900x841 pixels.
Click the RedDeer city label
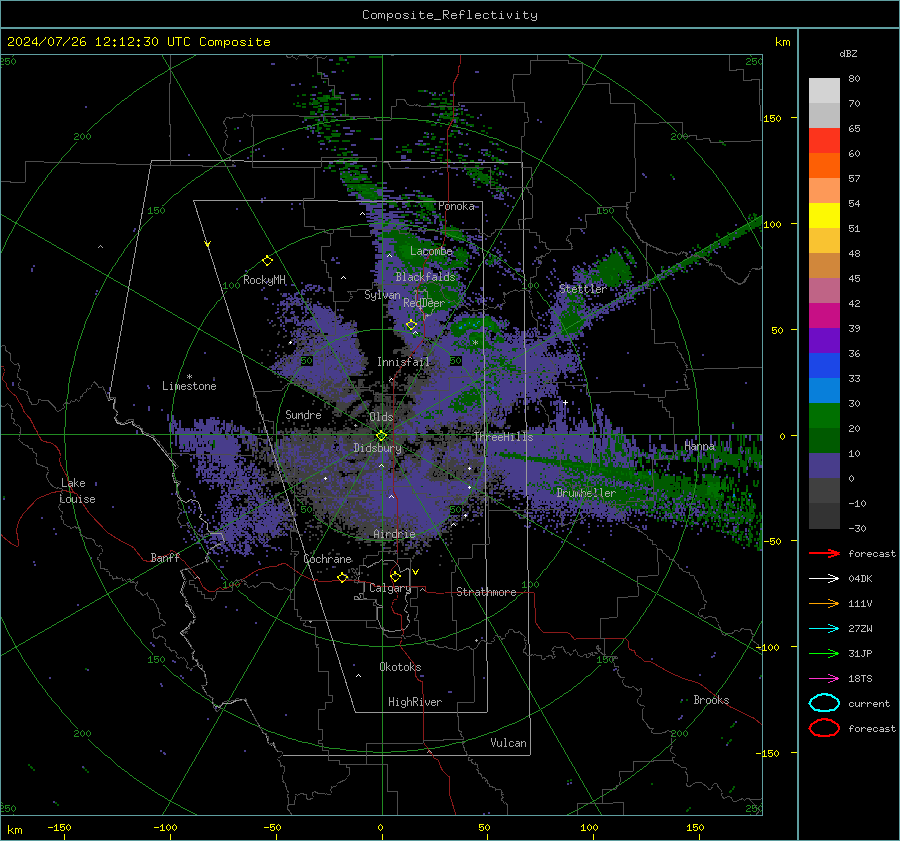click(424, 303)
